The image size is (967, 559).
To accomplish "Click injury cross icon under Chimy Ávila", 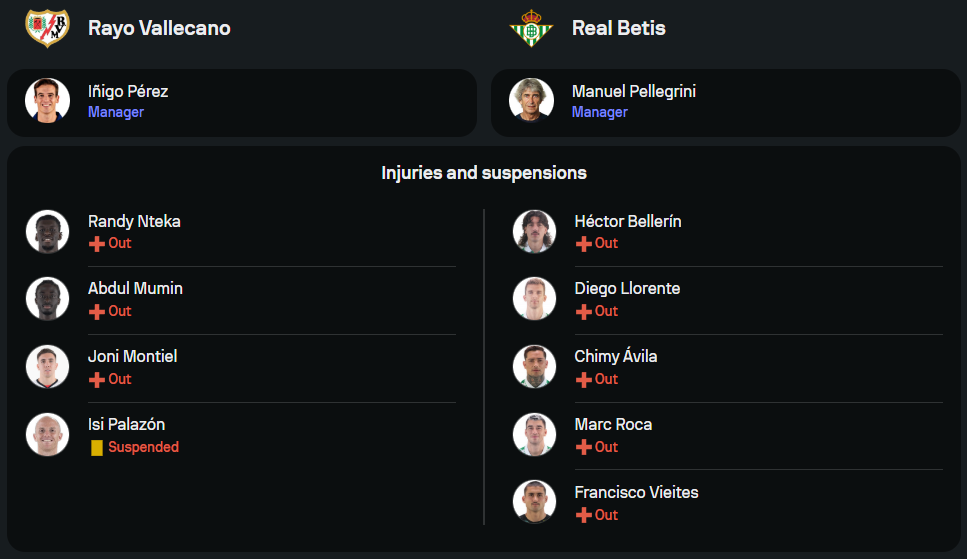I will tap(584, 380).
